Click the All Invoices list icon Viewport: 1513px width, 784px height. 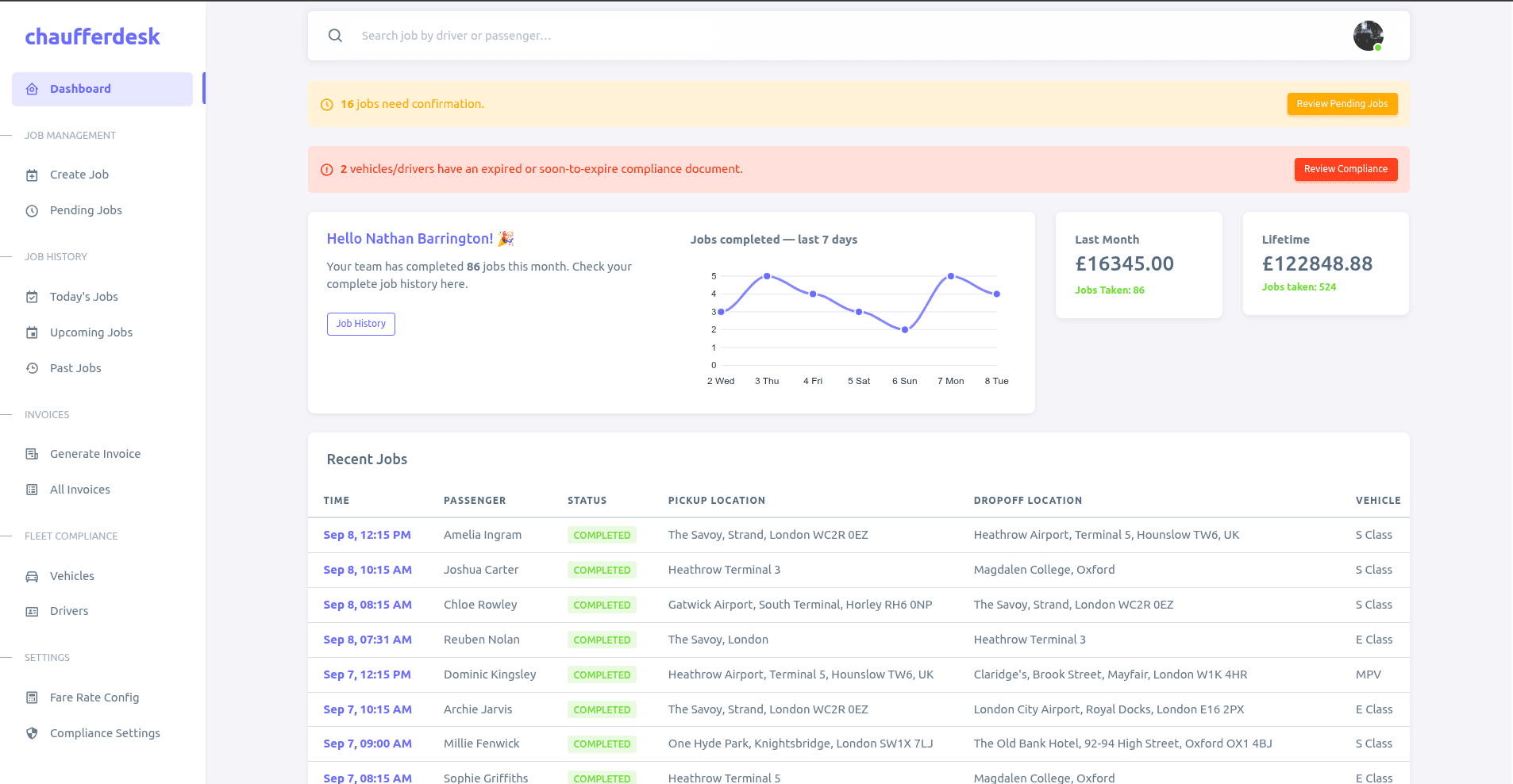(x=32, y=490)
